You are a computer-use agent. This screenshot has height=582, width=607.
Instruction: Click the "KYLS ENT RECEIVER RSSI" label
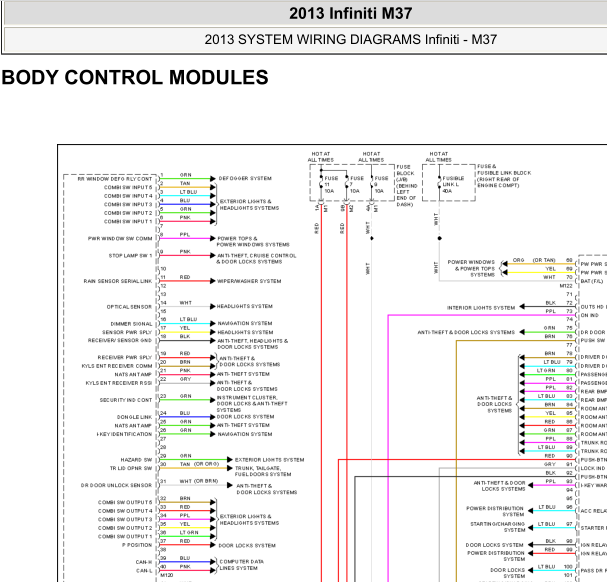[x=119, y=383]
